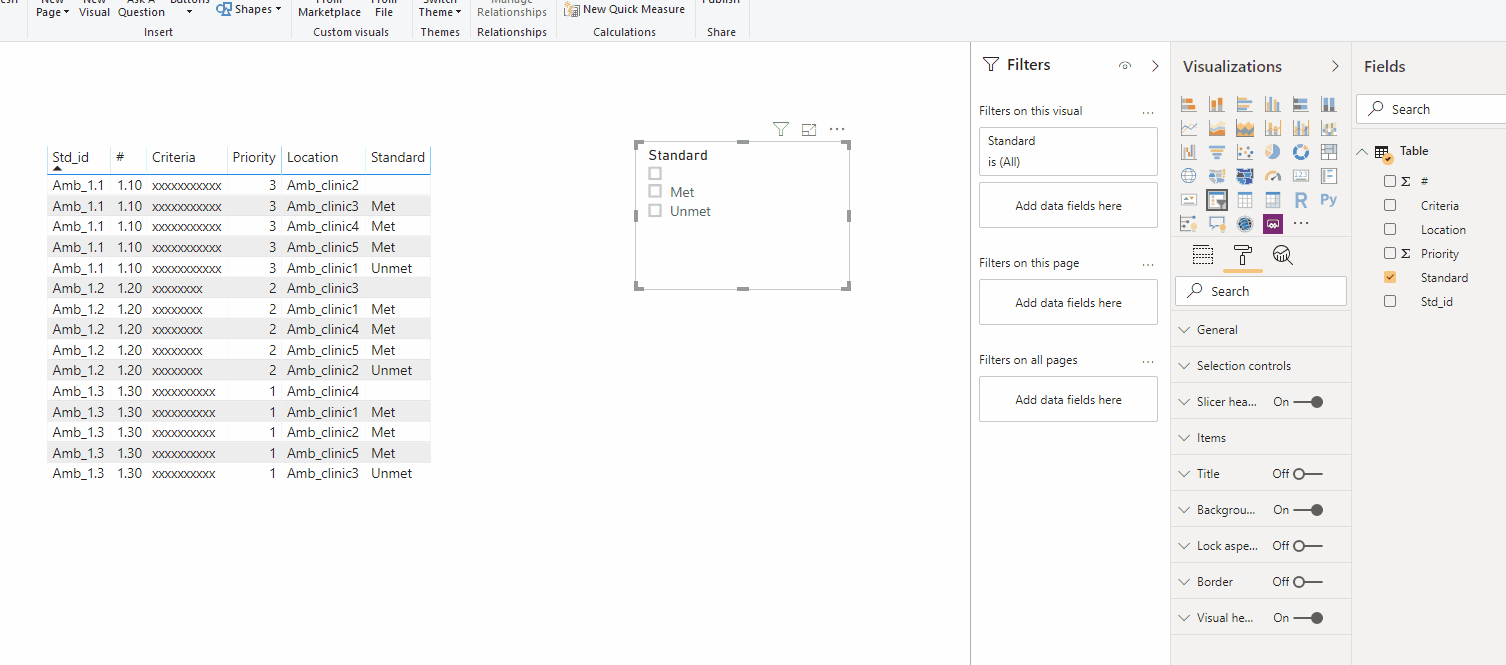Select the clustered bar chart visual
The width and height of the screenshot is (1506, 665).
(1245, 104)
